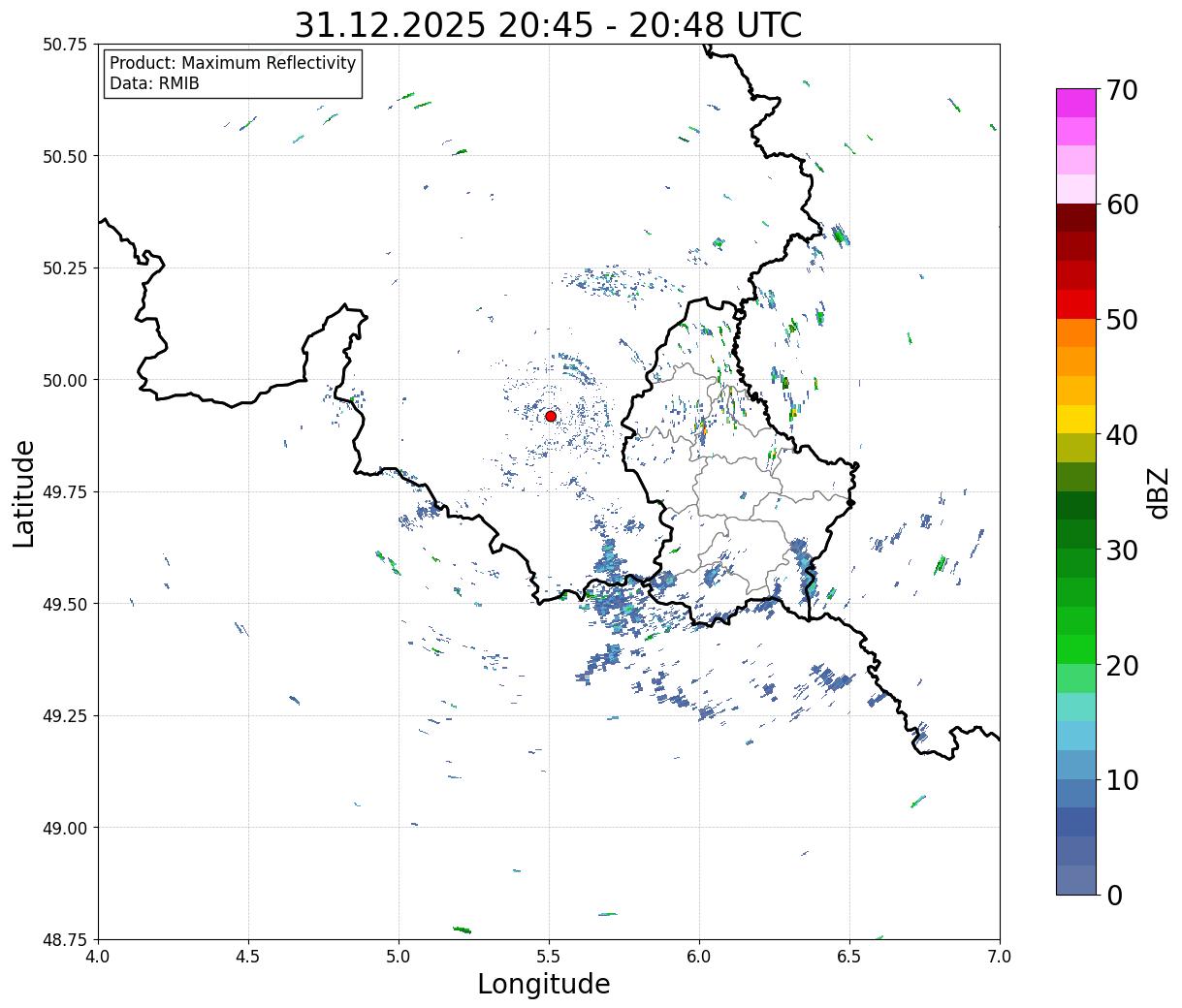This screenshot has width=1182, height=1008.
Task: Click the 'Product: Maximum Reflectivity' legend text
Action: [233, 63]
